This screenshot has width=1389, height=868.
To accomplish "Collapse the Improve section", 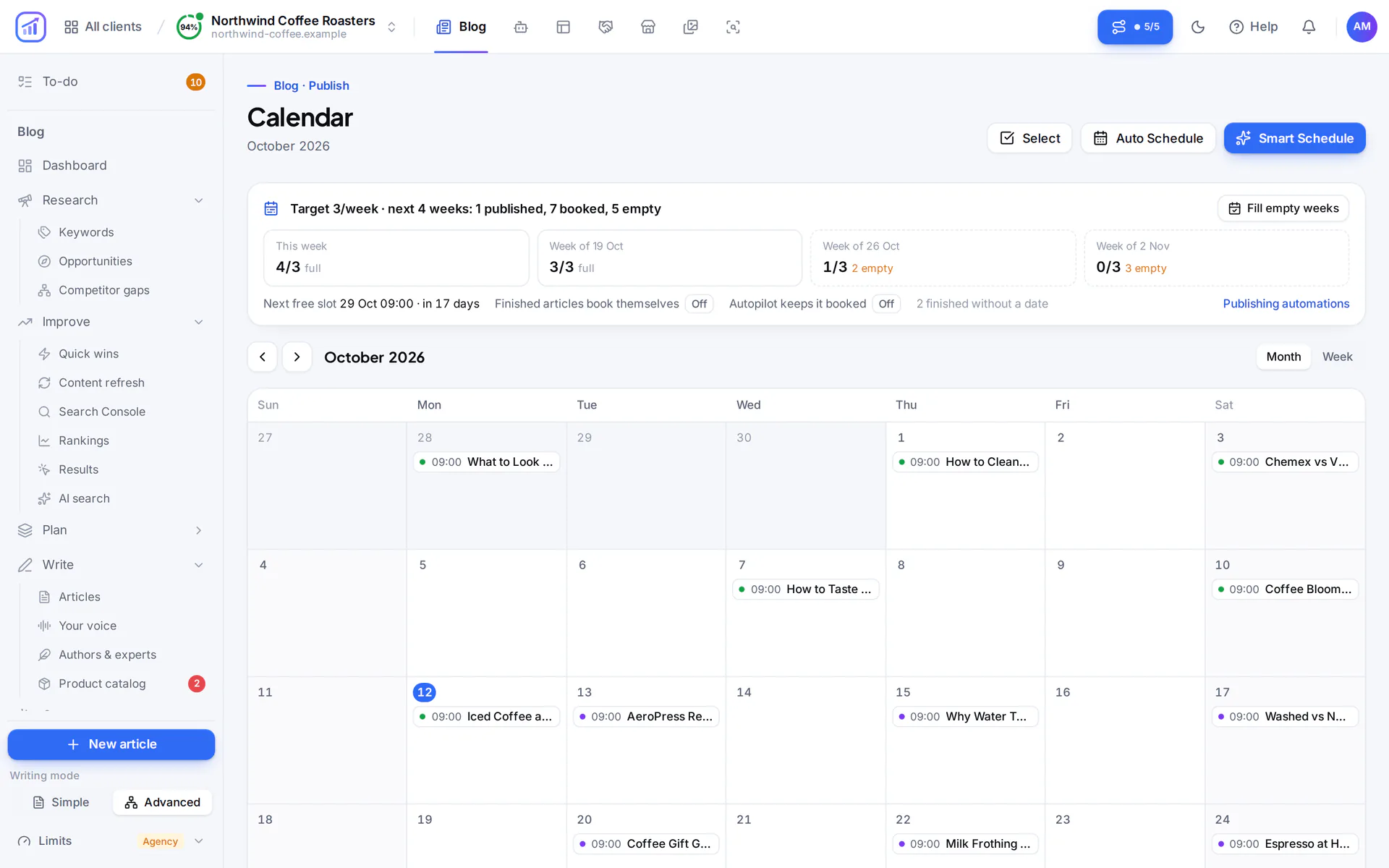I will tap(111, 322).
